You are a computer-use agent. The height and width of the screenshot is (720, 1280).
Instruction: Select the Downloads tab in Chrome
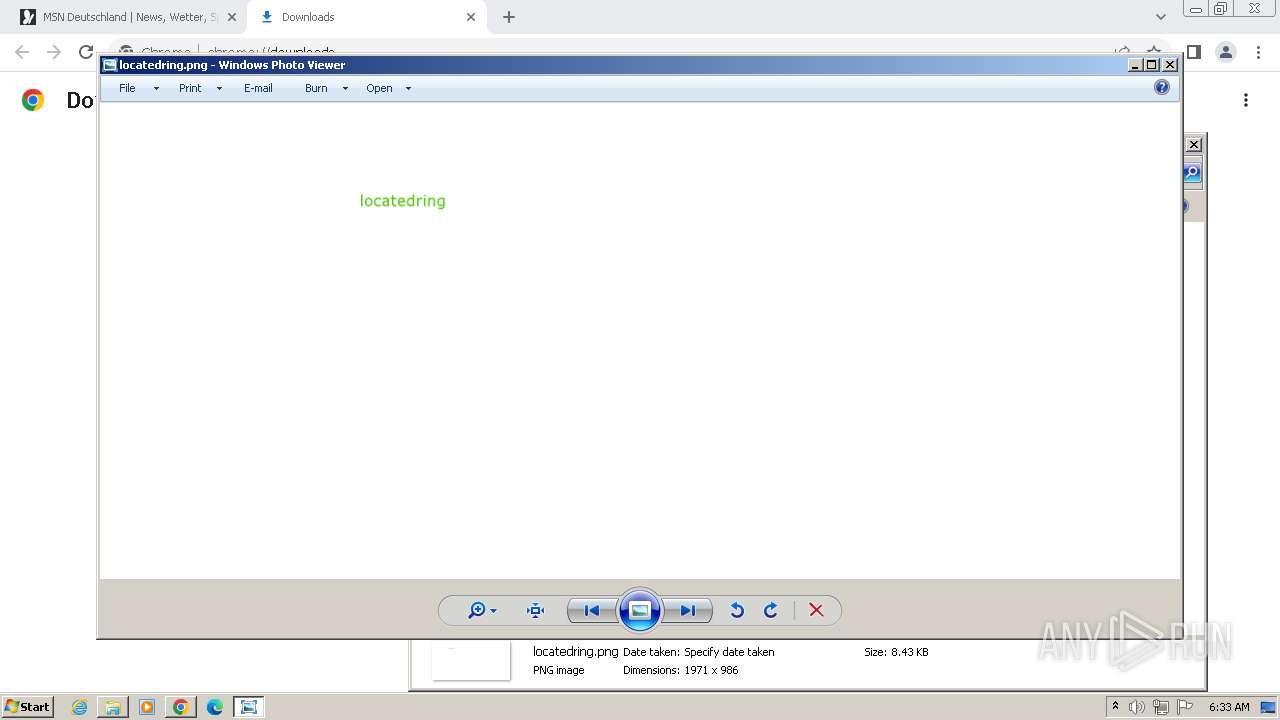[x=366, y=17]
